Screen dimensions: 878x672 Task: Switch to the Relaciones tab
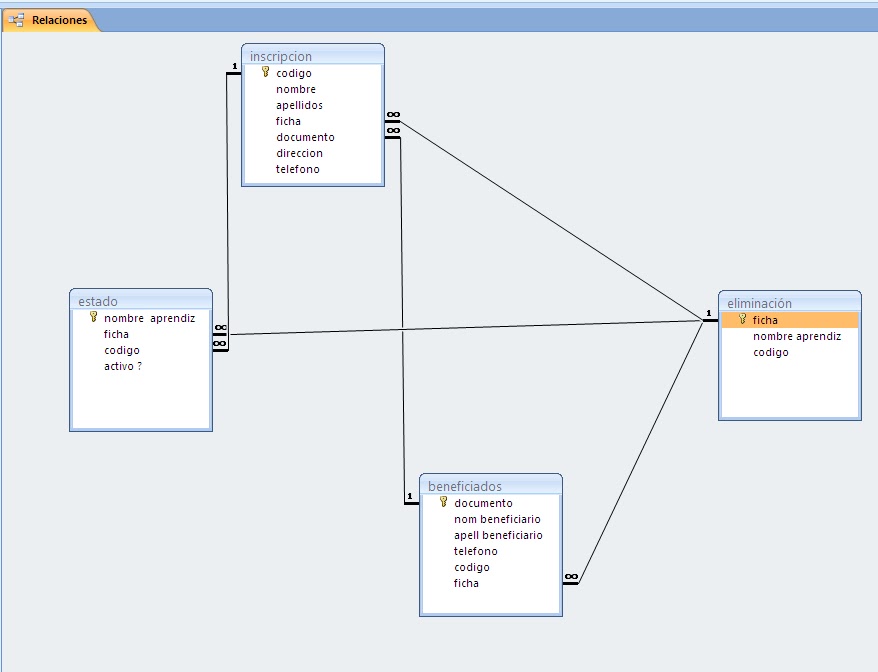tap(58, 18)
